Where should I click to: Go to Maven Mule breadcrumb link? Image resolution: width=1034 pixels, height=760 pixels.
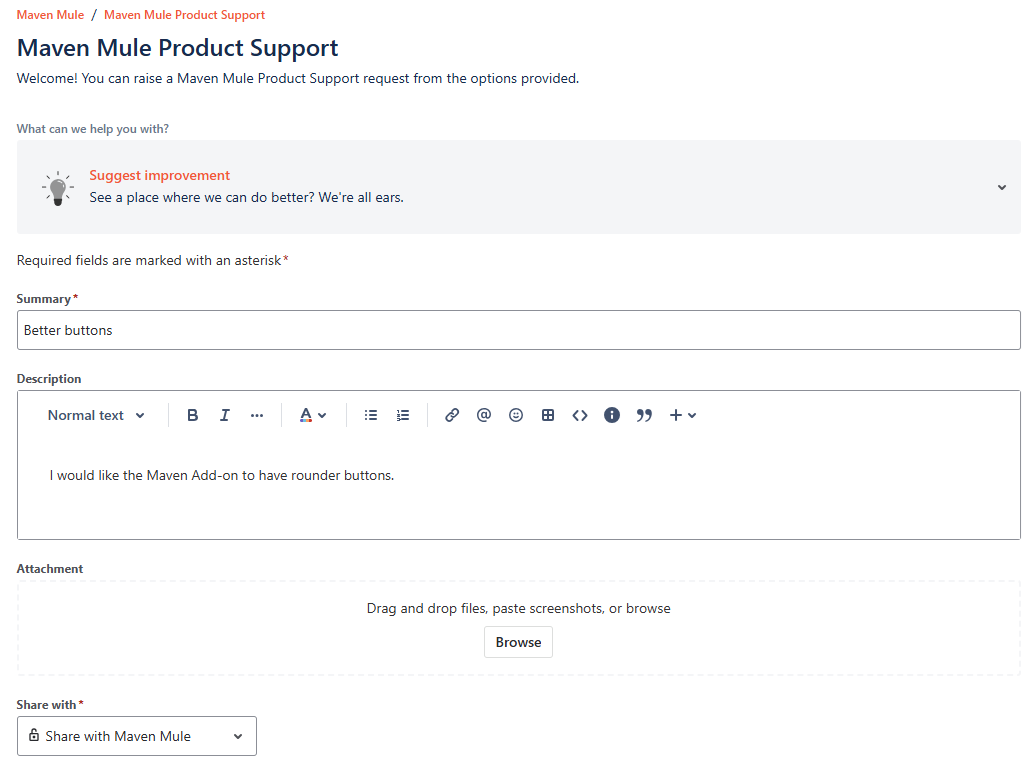pos(50,15)
